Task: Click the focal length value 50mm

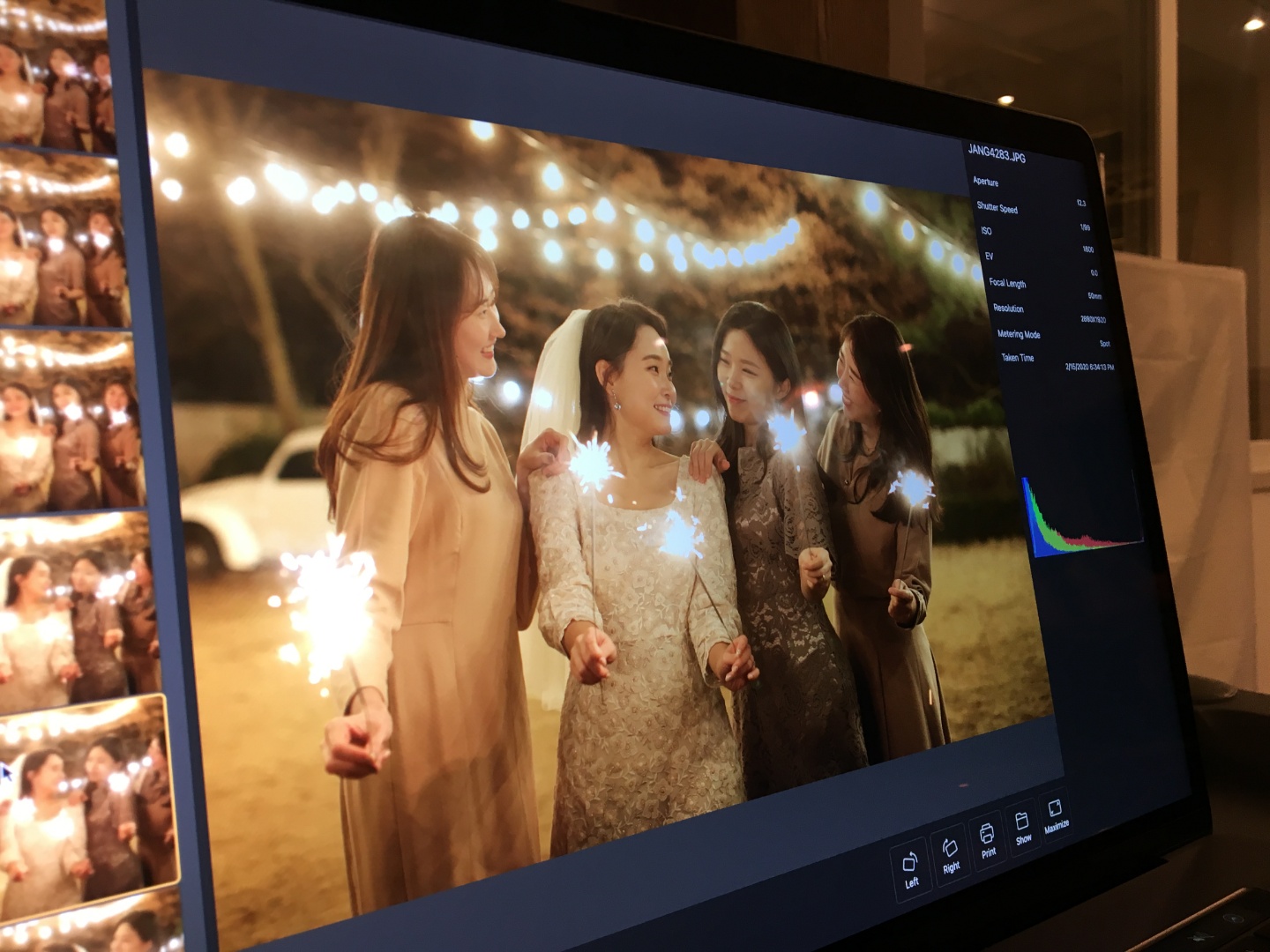Action: (x=1094, y=296)
